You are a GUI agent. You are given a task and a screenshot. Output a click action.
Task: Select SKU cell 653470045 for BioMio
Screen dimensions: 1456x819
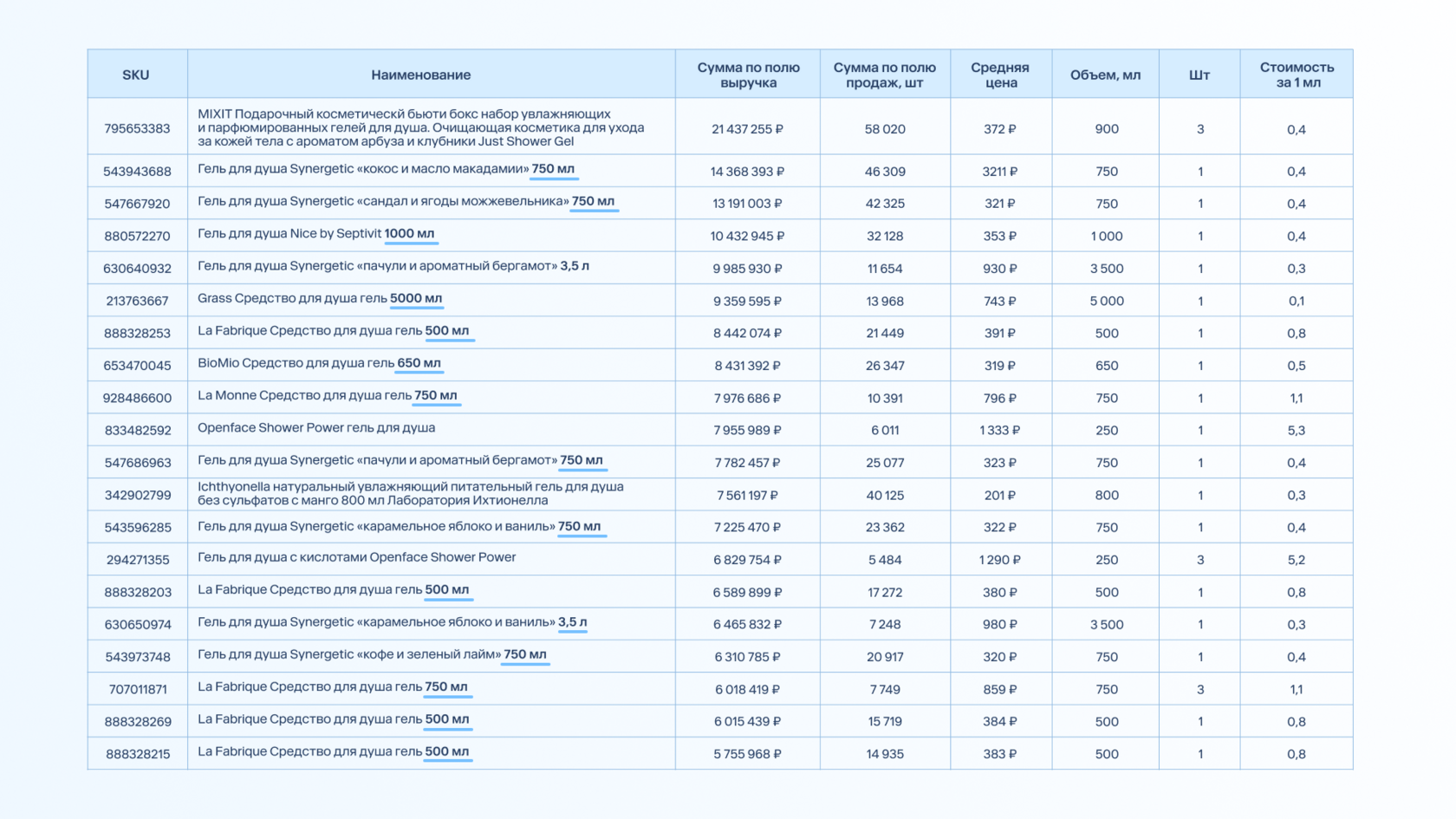[137, 366]
